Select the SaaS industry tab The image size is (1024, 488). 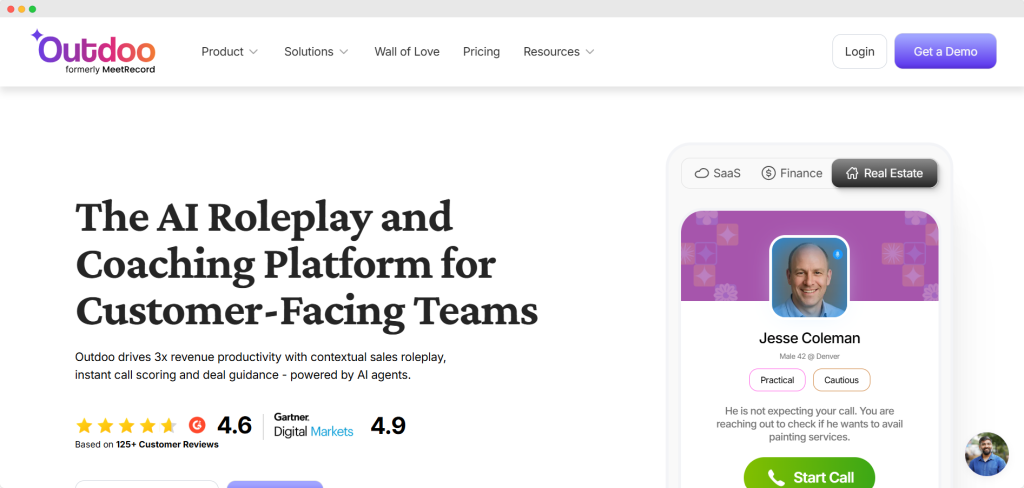(717, 173)
